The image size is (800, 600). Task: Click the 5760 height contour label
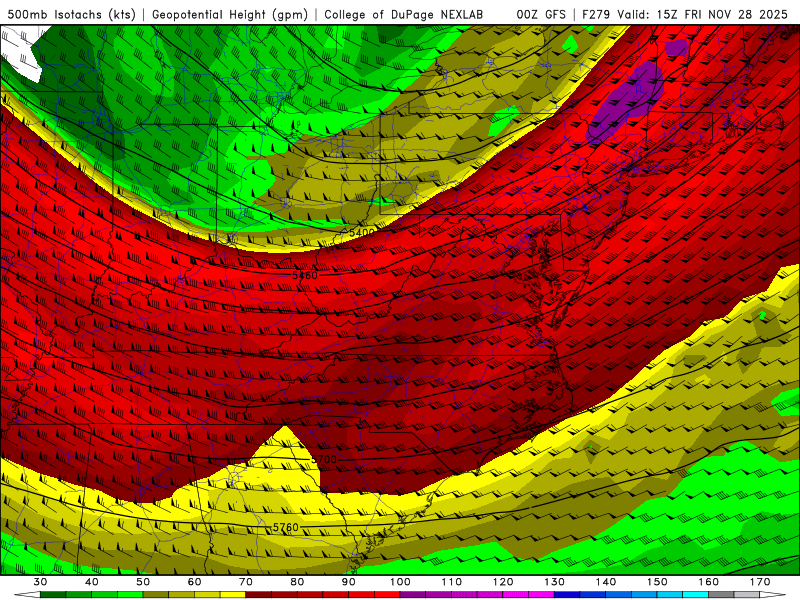click(x=286, y=527)
